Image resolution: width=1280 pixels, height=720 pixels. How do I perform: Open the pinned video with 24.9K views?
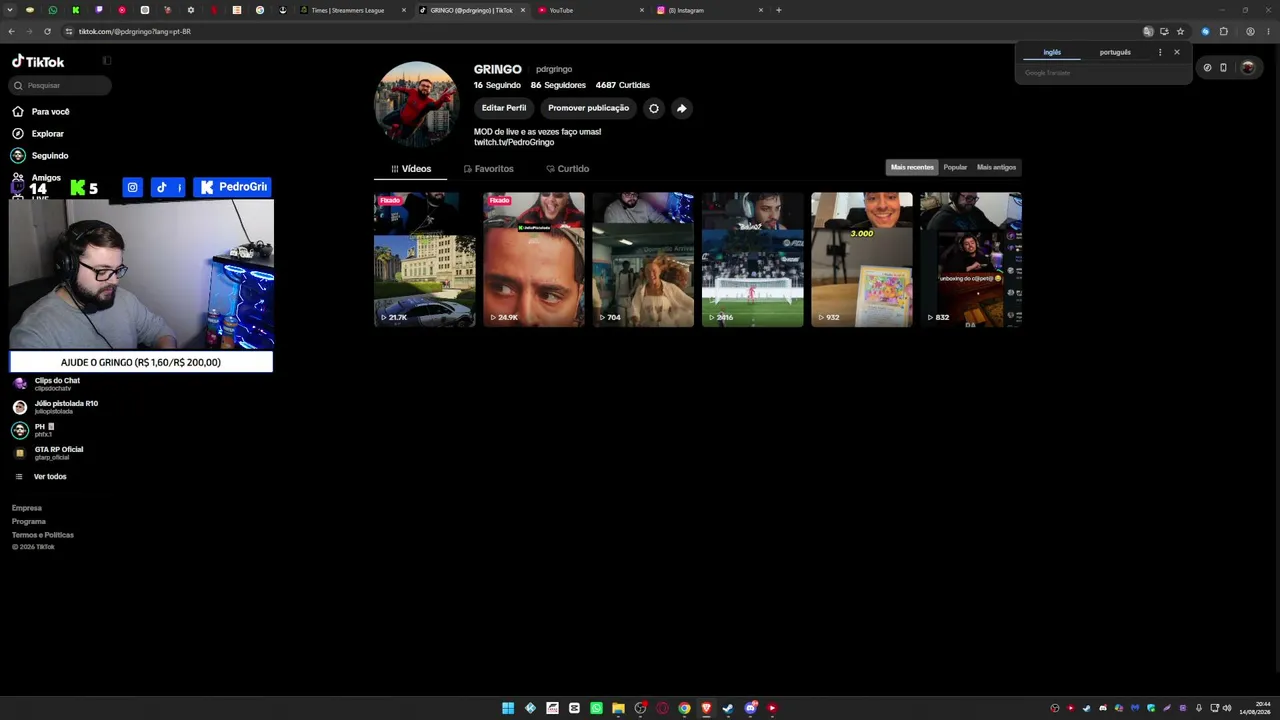[x=534, y=260]
